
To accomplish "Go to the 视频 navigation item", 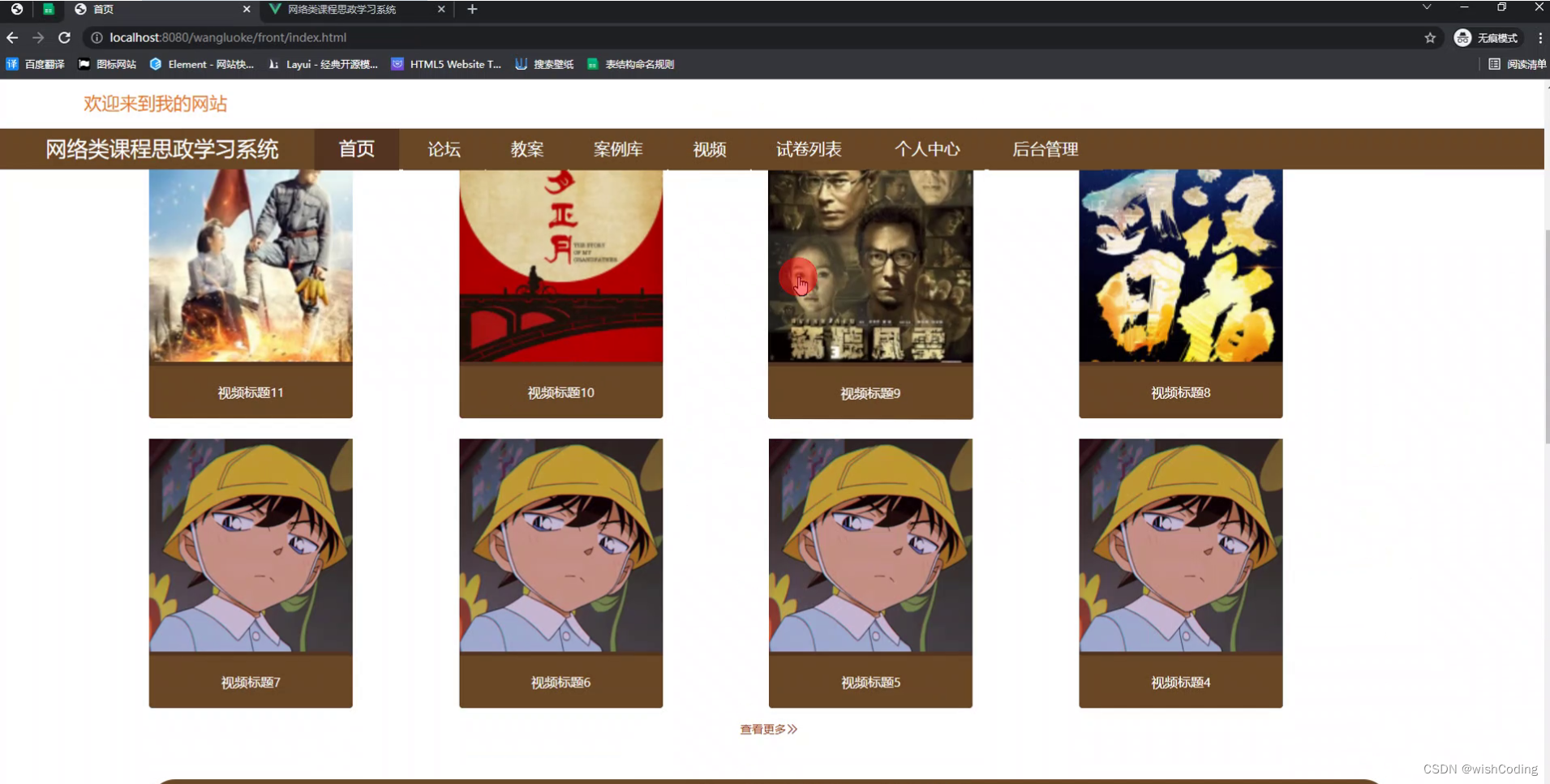I will coord(710,149).
